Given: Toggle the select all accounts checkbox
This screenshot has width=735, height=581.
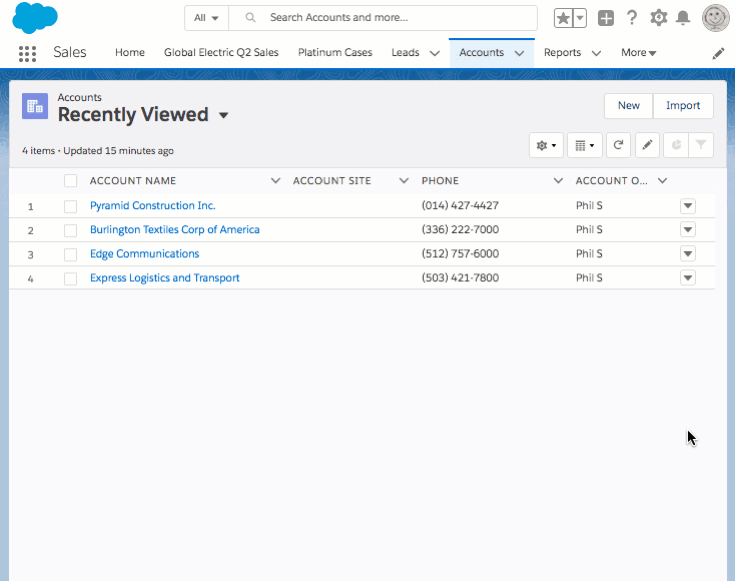Looking at the screenshot, I should [x=70, y=181].
